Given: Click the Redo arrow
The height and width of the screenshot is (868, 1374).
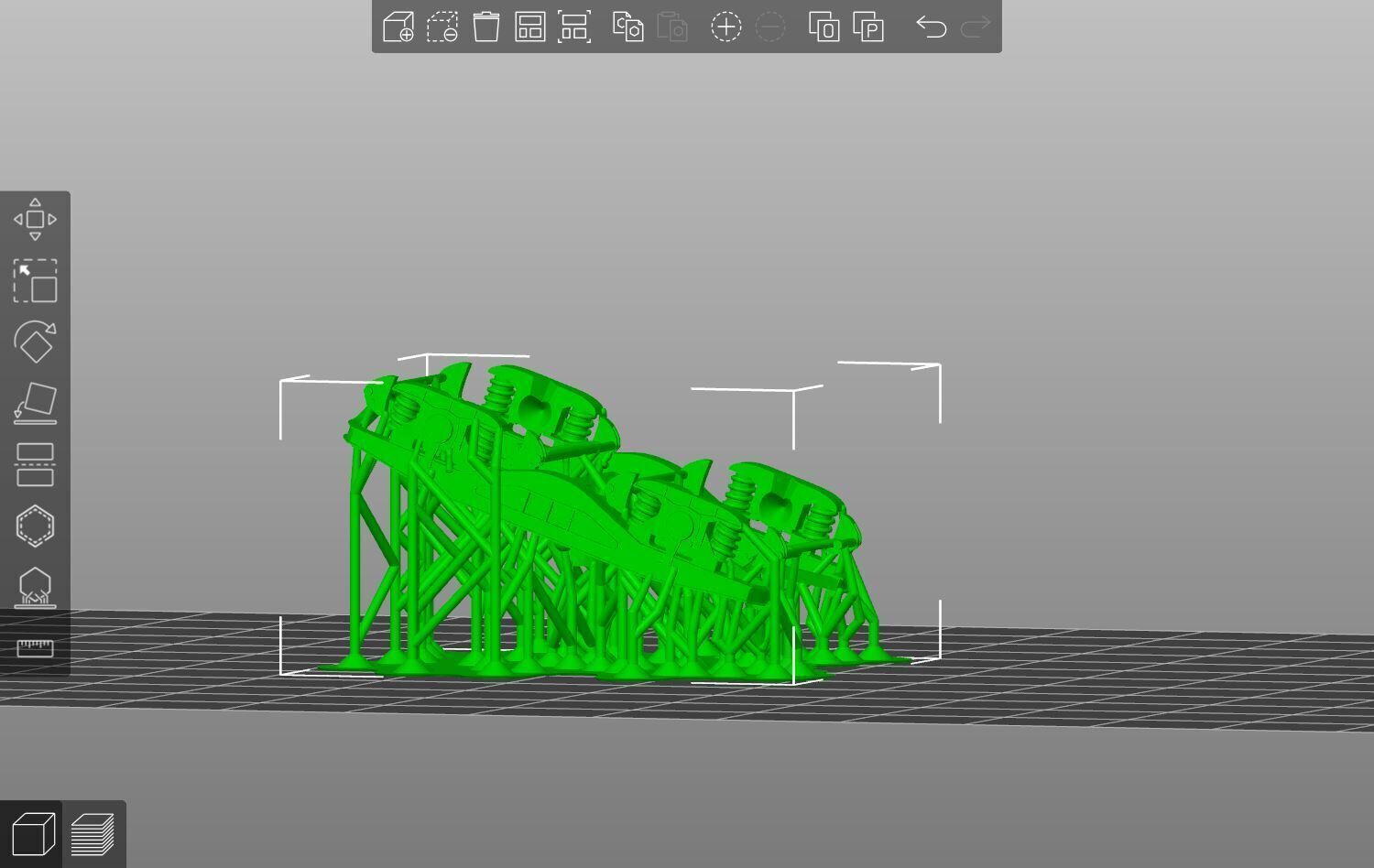Looking at the screenshot, I should click(x=976, y=27).
